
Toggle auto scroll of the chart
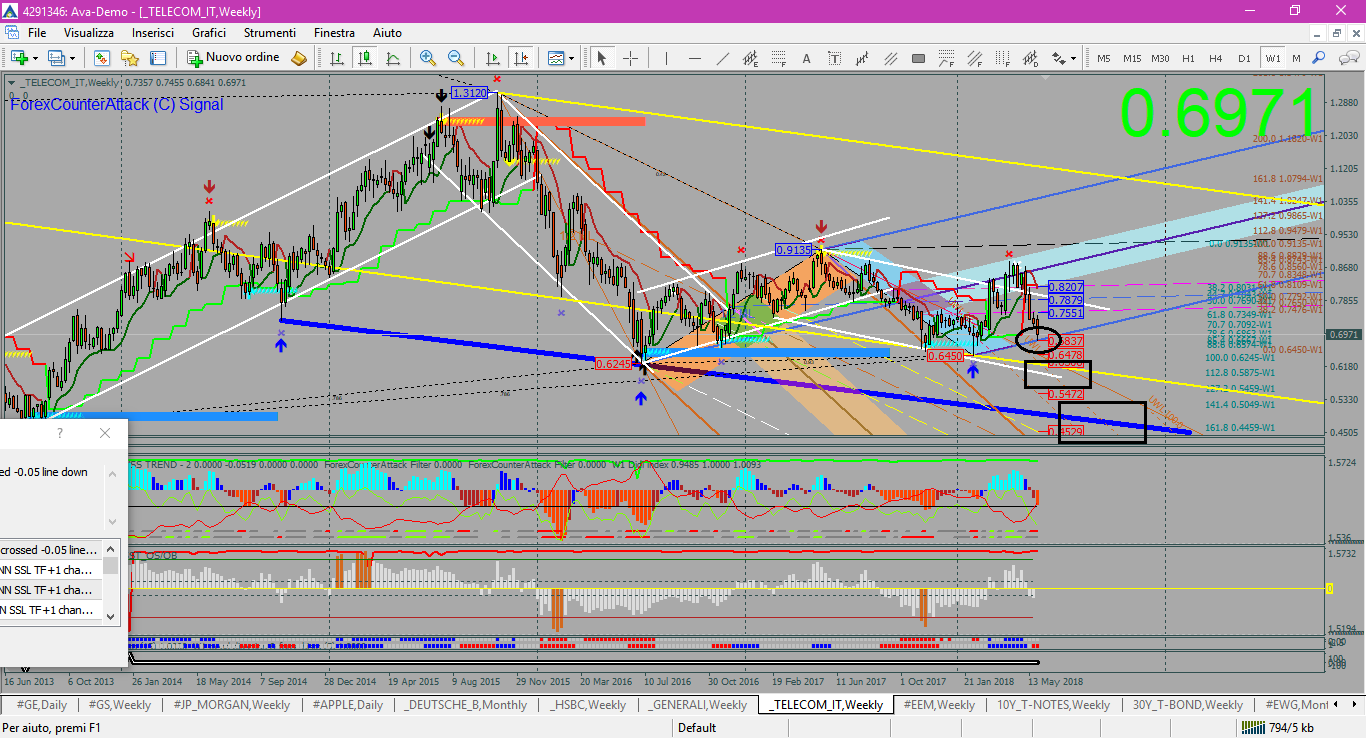click(492, 58)
